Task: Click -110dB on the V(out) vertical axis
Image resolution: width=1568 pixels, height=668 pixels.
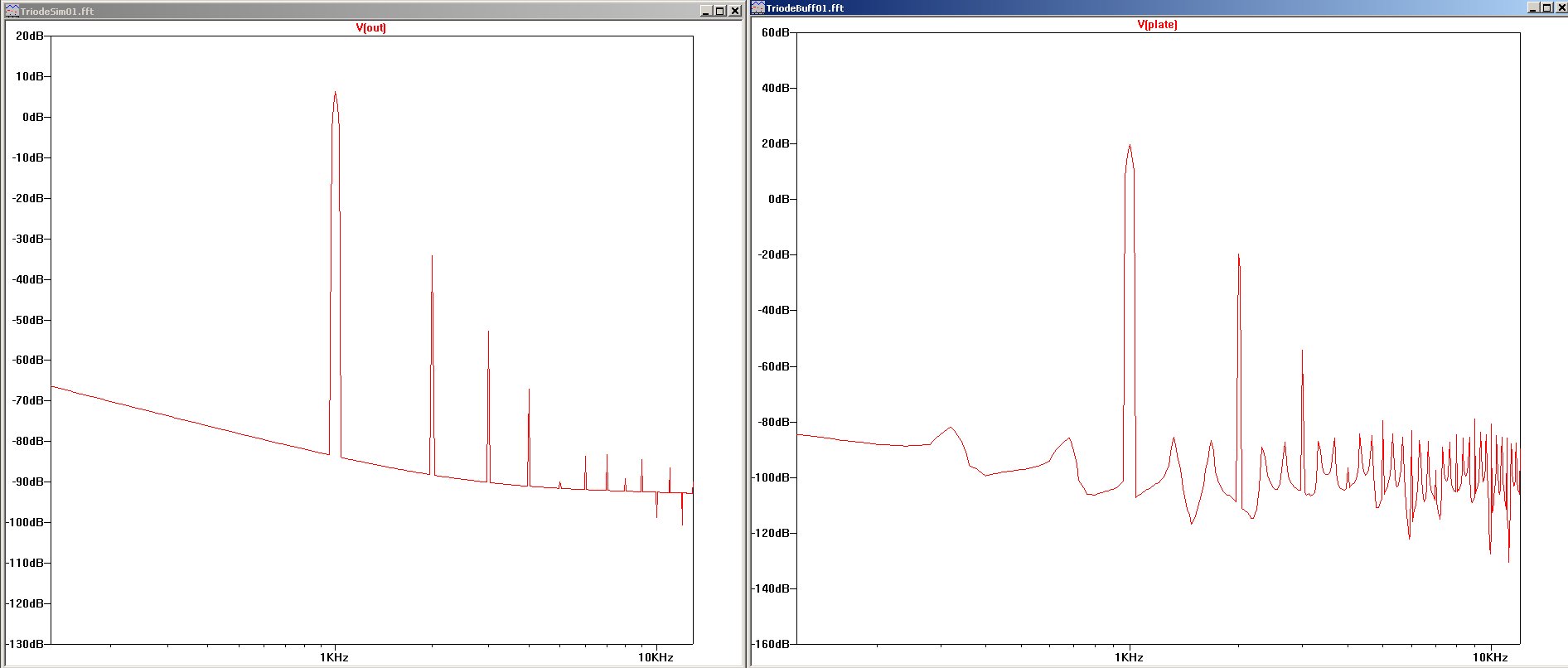Action: (x=26, y=563)
